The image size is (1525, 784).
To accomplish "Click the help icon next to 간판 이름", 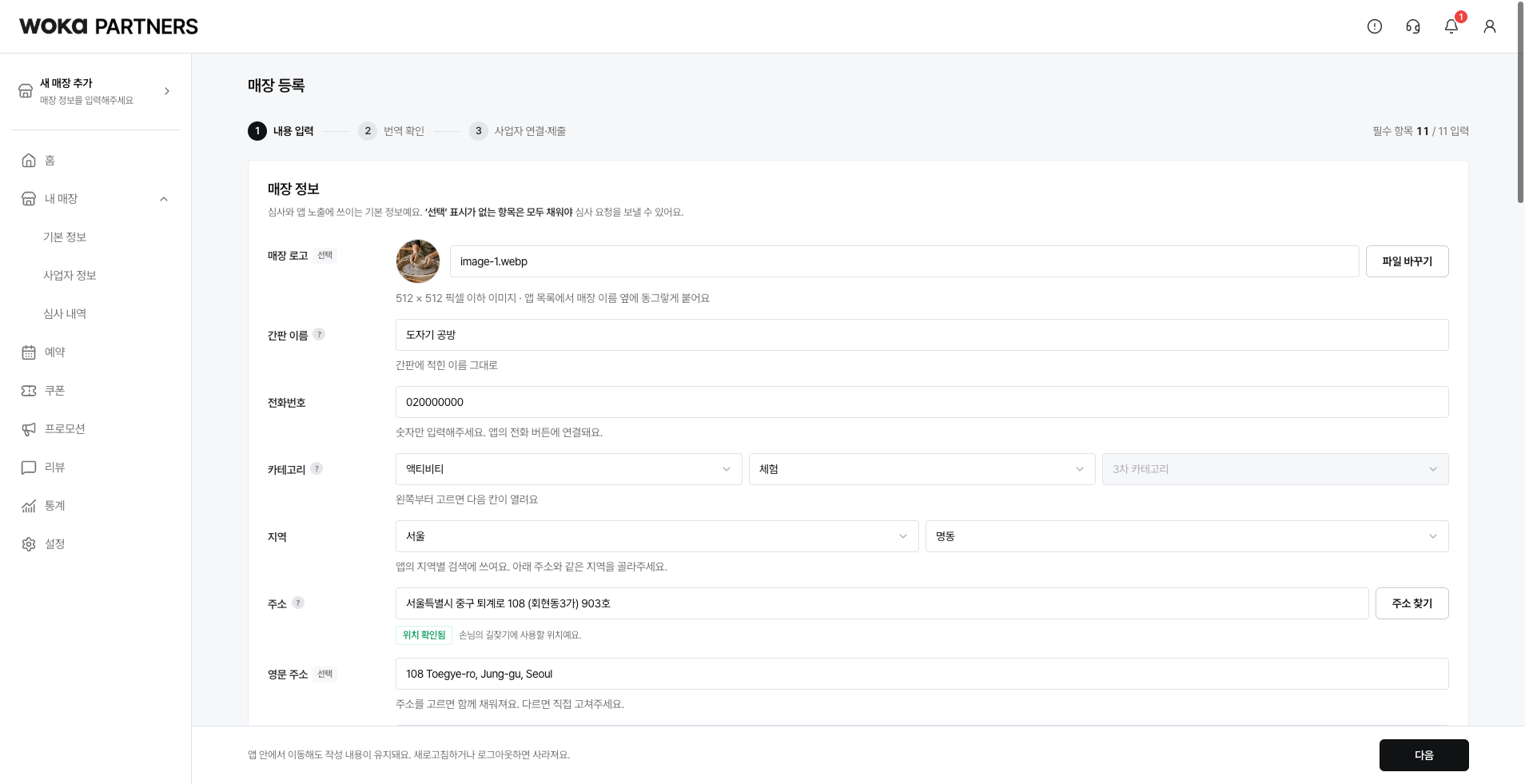I will (x=319, y=334).
